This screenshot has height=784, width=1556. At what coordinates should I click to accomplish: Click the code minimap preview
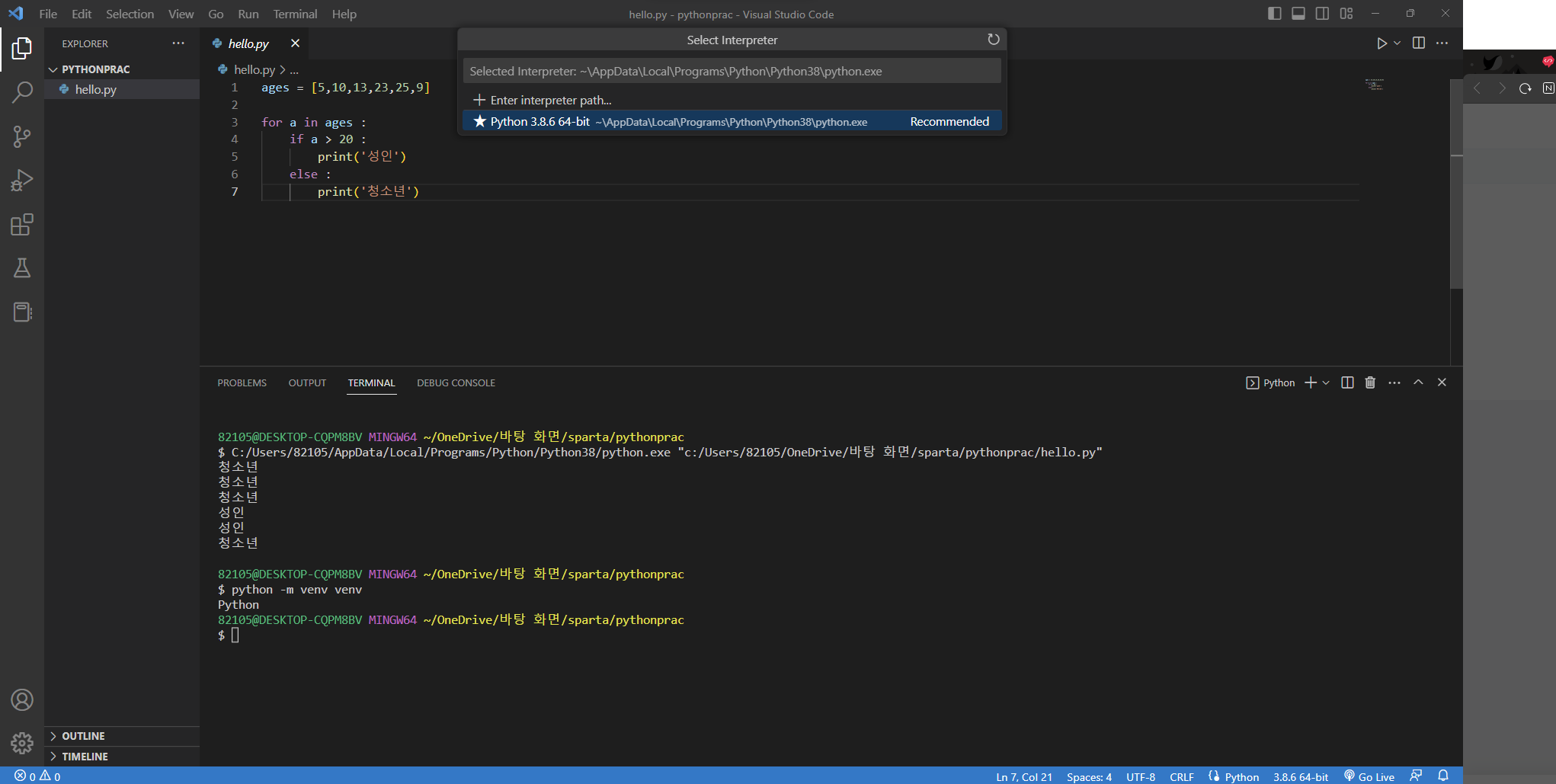click(1375, 85)
